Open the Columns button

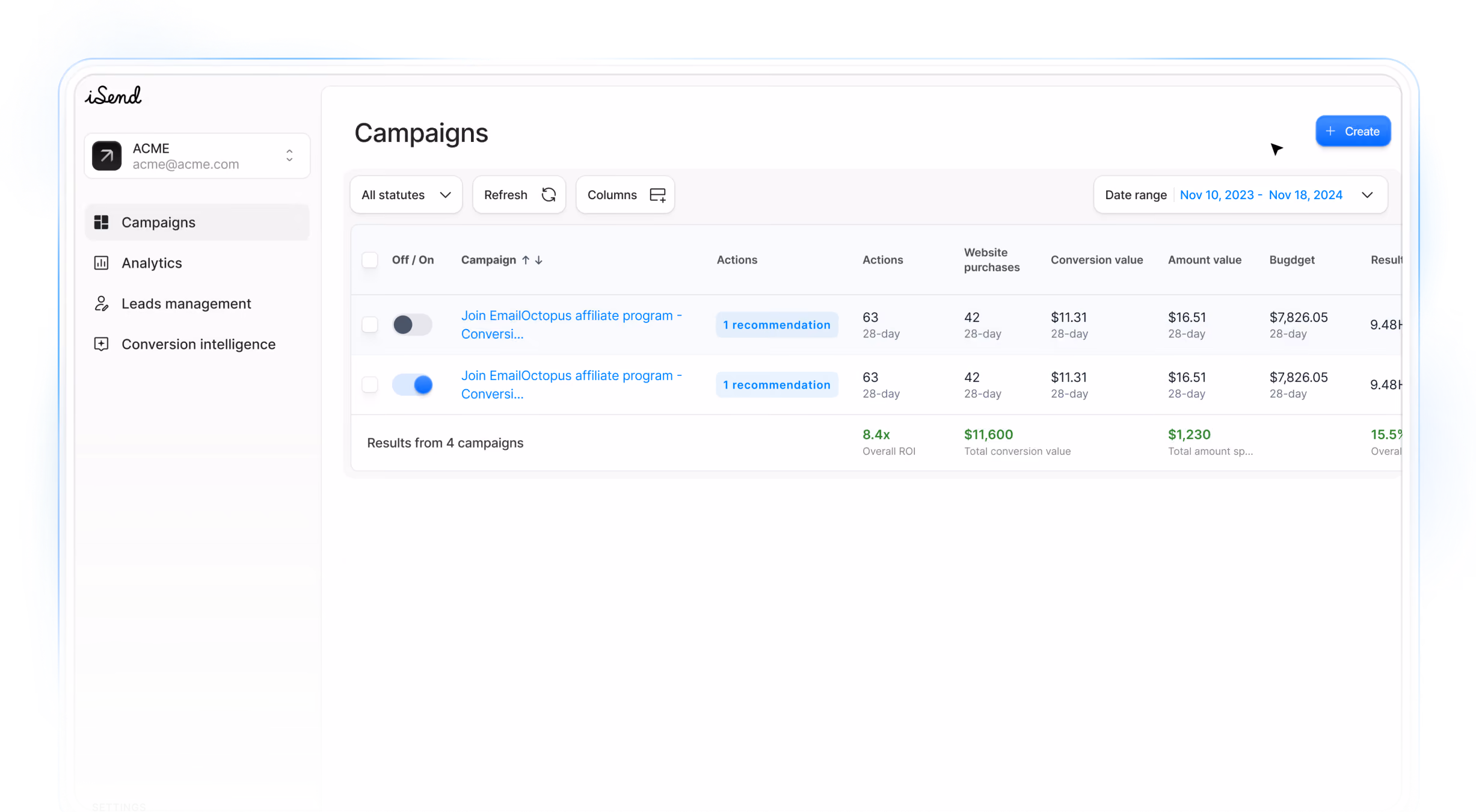pyautogui.click(x=625, y=195)
